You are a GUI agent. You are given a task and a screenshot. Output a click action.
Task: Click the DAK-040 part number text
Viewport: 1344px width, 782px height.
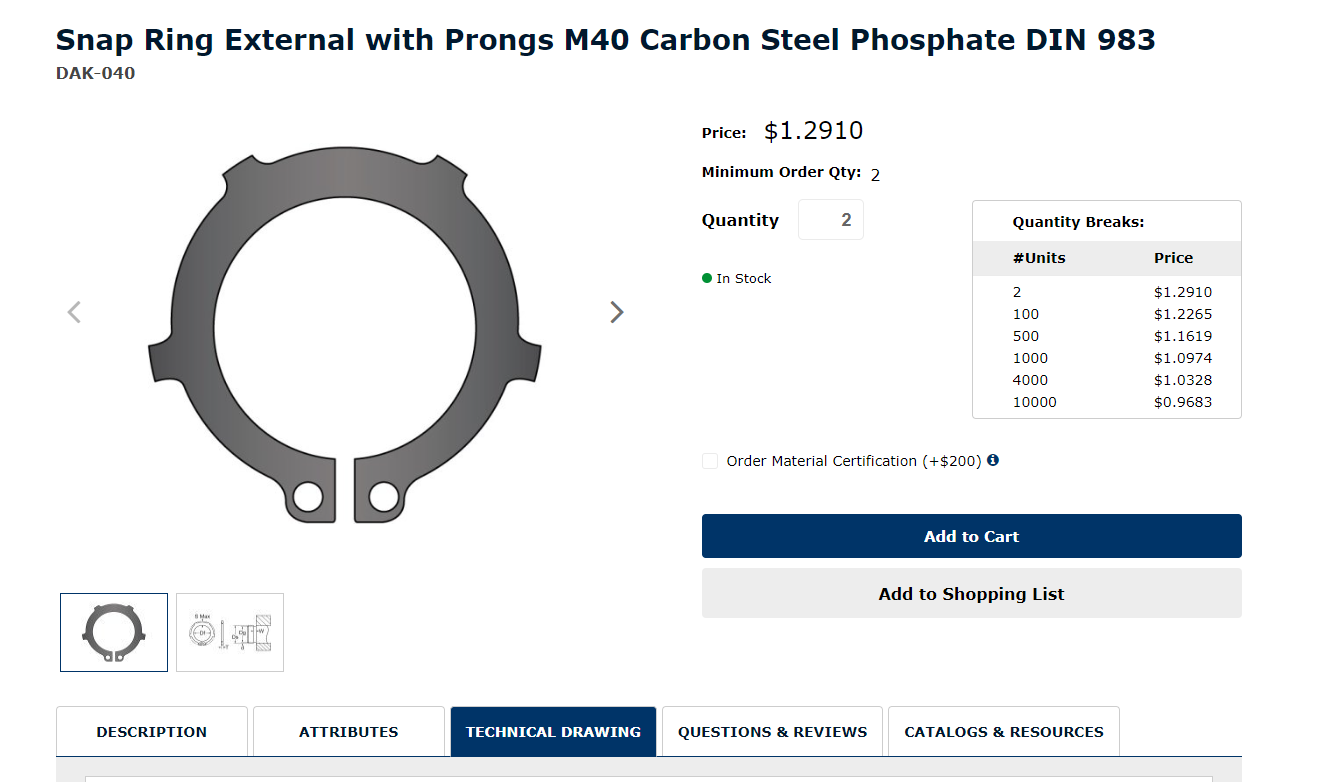click(x=96, y=73)
